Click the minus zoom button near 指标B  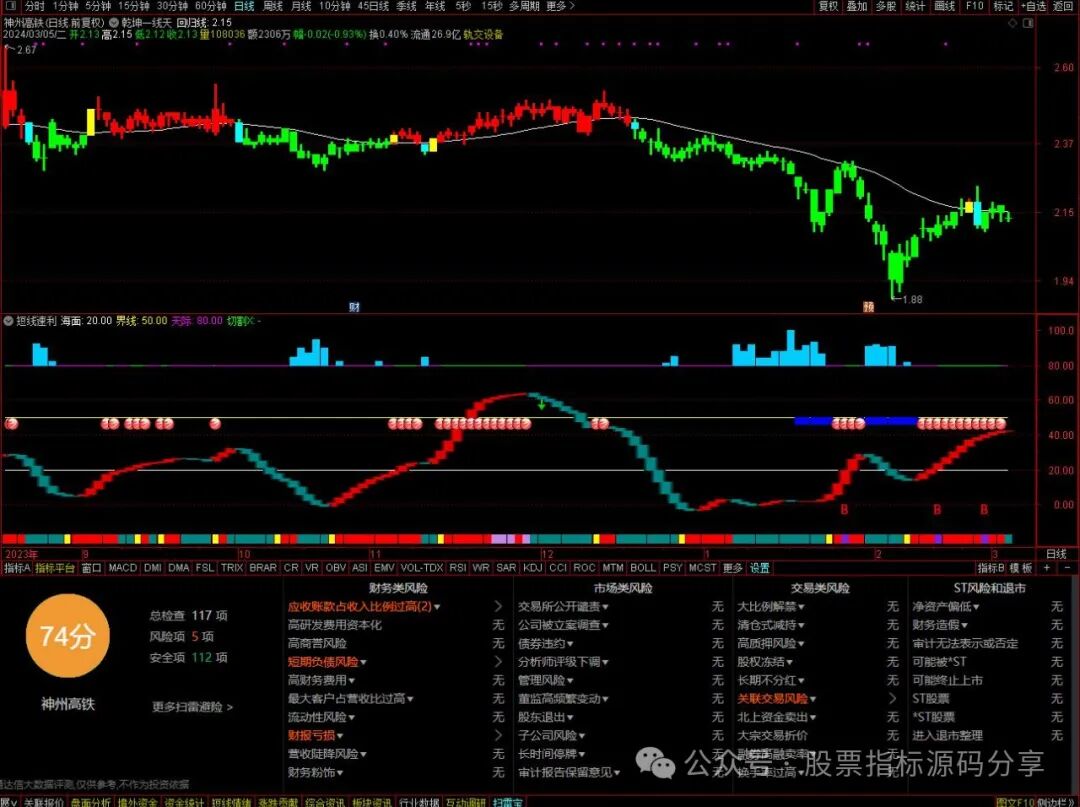click(1068, 567)
